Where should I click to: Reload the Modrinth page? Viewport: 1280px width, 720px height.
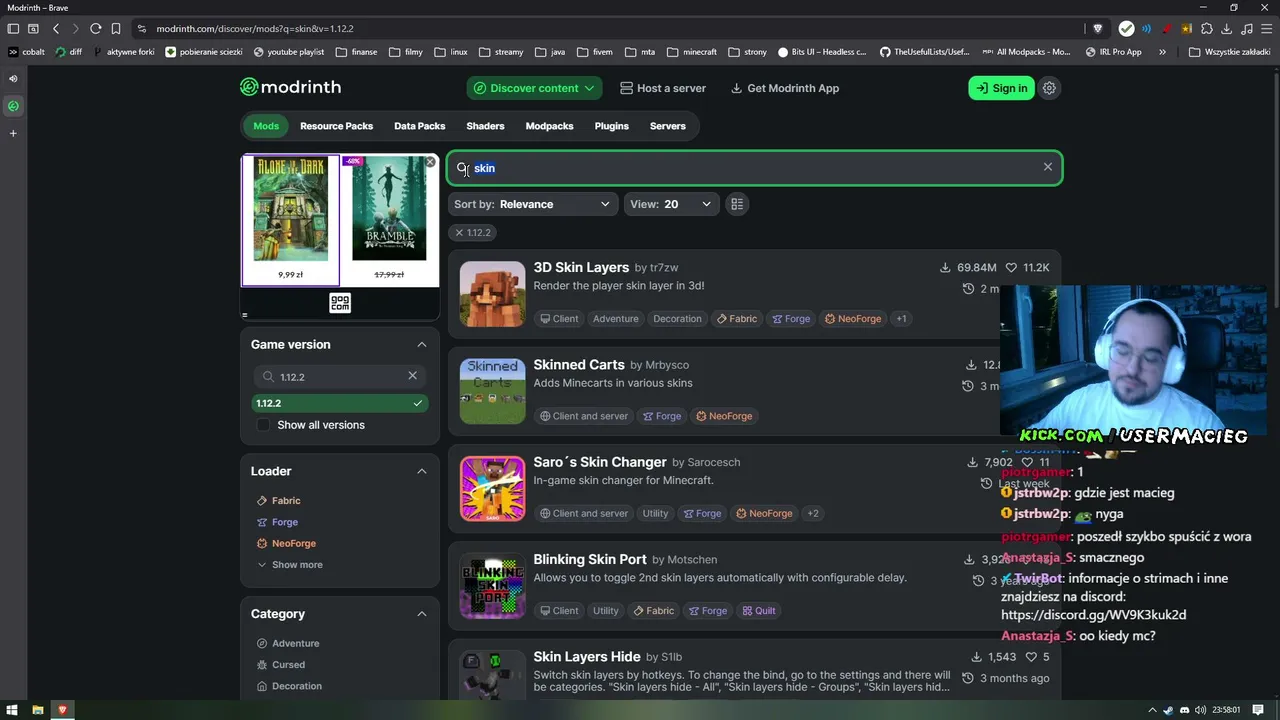click(95, 29)
